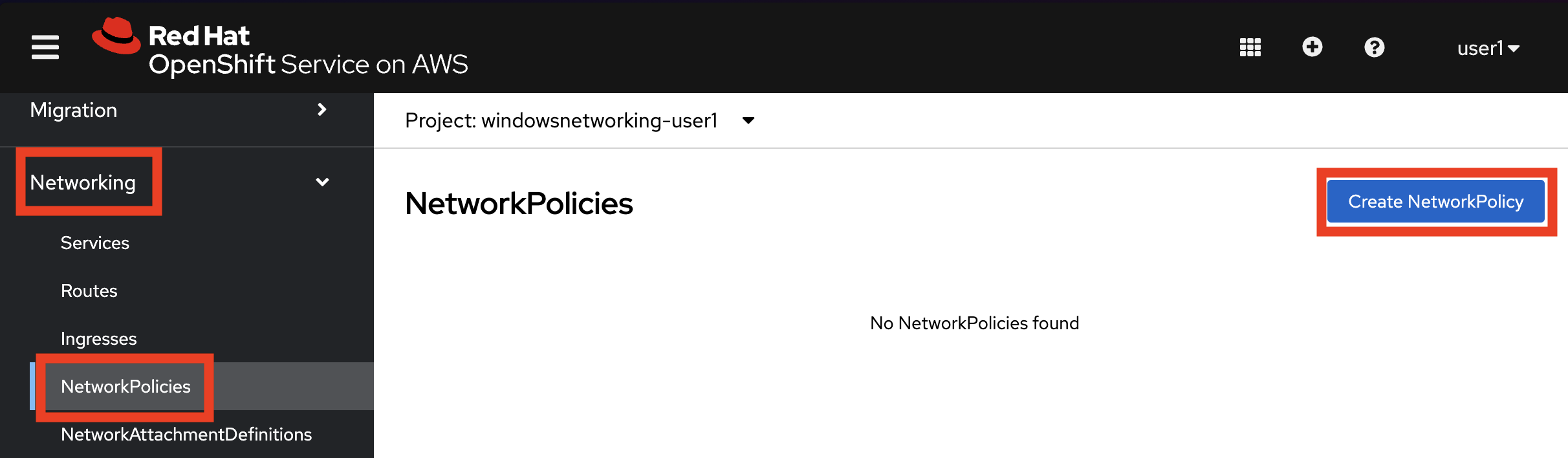1568x458 pixels.
Task: Open the user1 account menu
Action: tap(1487, 49)
